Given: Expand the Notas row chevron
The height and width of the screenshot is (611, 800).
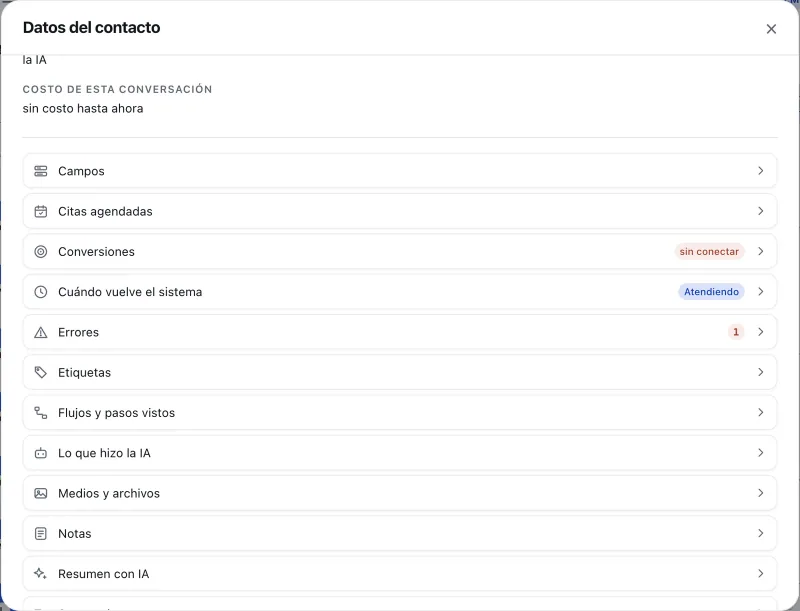Looking at the screenshot, I should [x=760, y=533].
